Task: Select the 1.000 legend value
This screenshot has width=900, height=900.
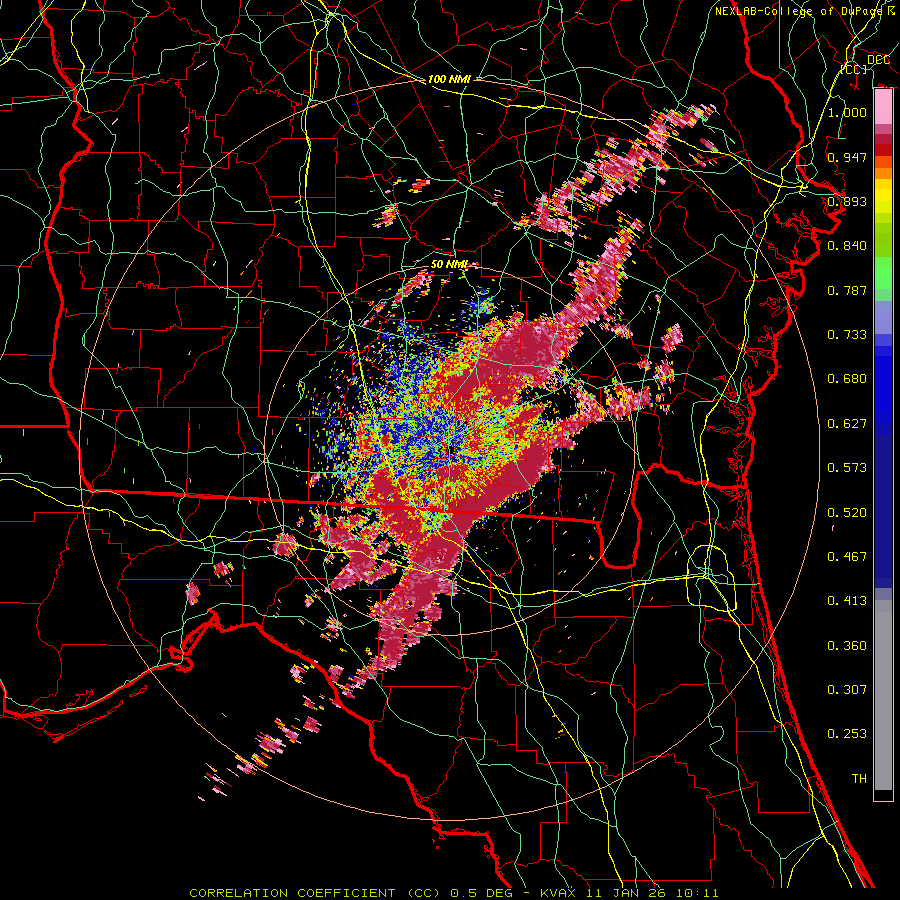Action: [847, 112]
